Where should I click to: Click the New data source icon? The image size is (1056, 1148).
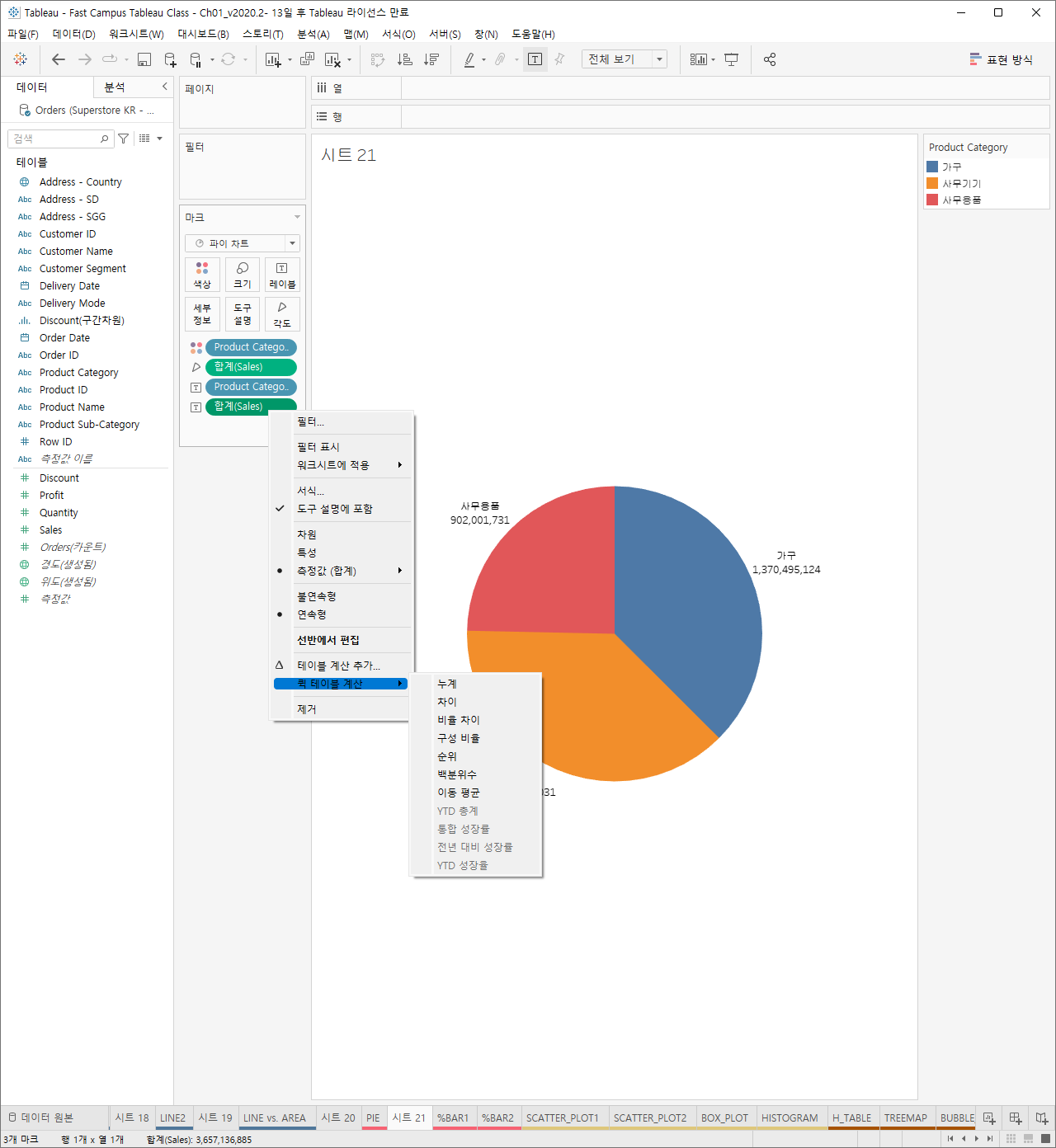tap(170, 59)
